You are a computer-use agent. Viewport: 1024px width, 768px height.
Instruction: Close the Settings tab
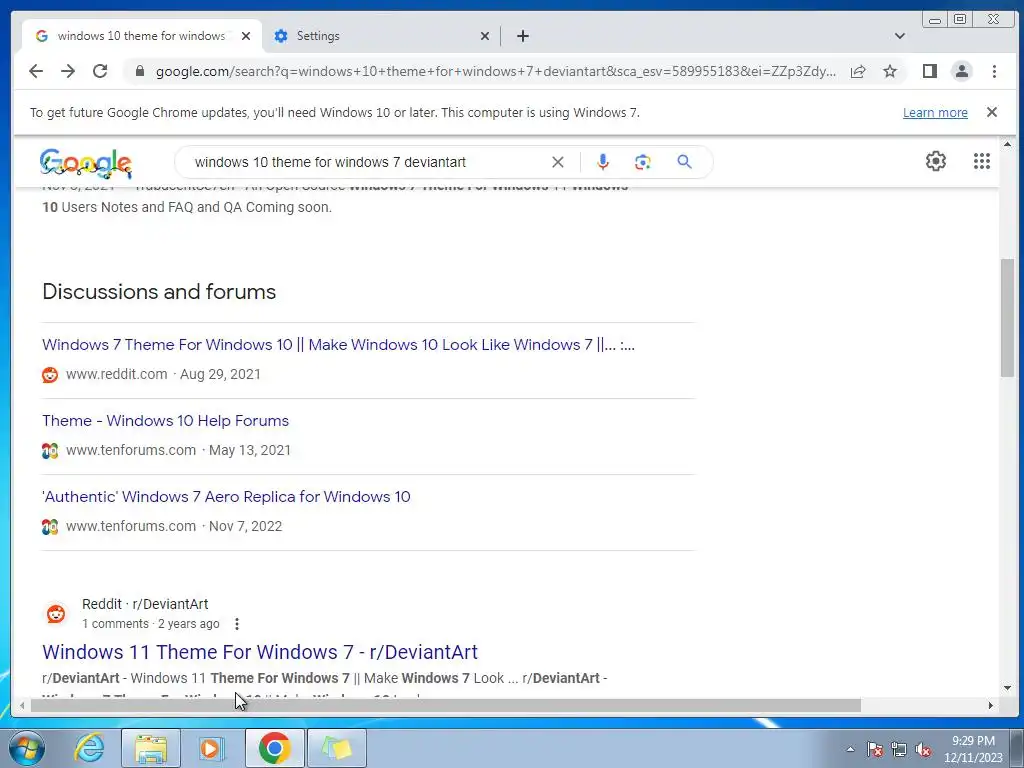tap(485, 36)
